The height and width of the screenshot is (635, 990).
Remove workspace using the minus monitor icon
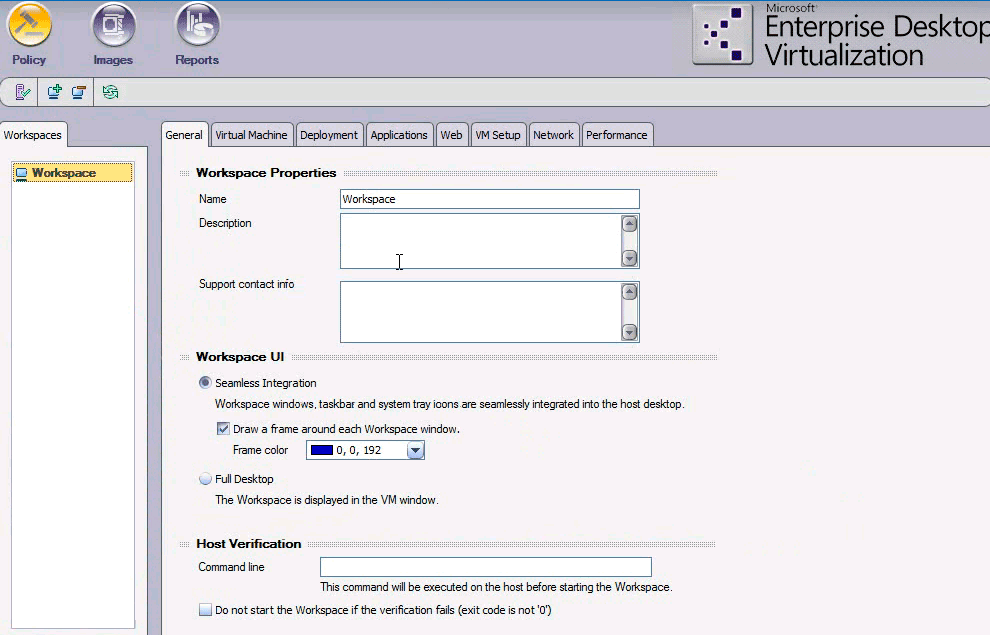78,92
